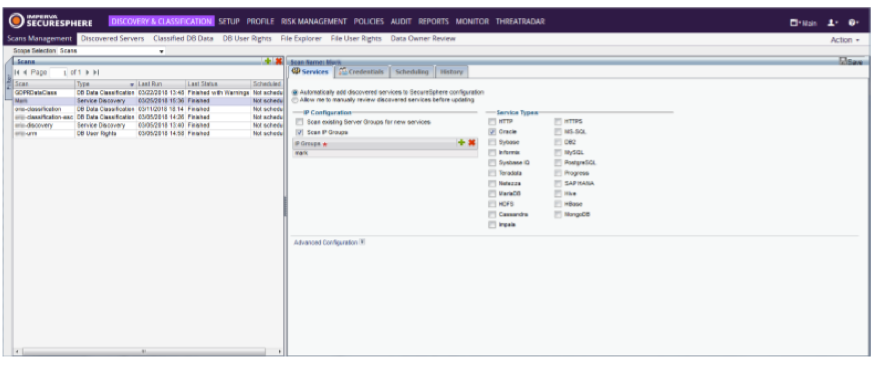The image size is (879, 366).
Task: Check the MySQL service type
Action: [x=558, y=152]
